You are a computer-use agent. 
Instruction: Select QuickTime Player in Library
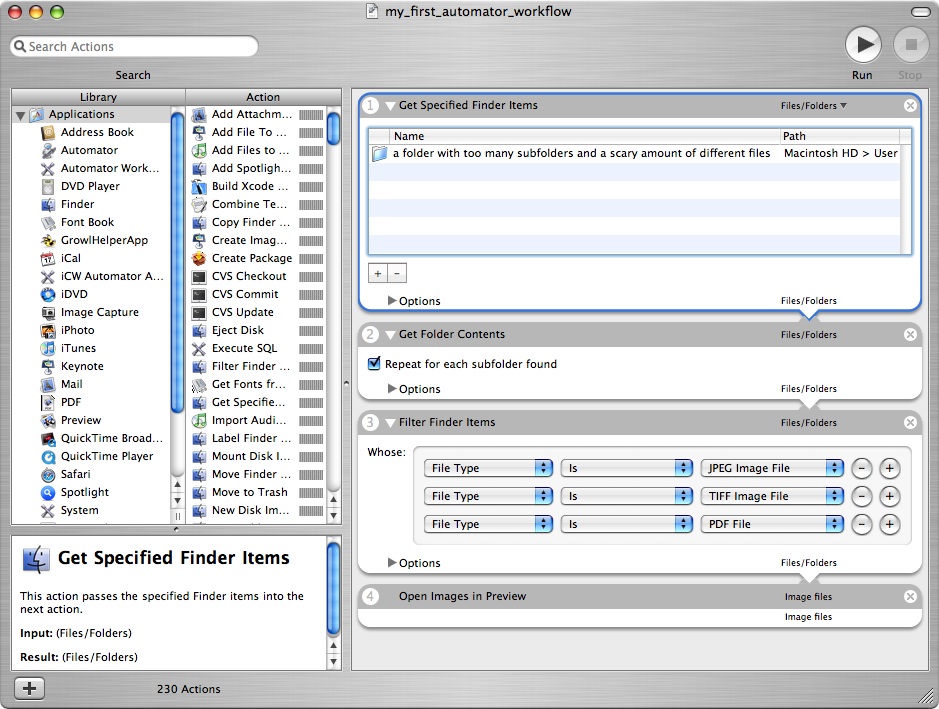click(107, 455)
